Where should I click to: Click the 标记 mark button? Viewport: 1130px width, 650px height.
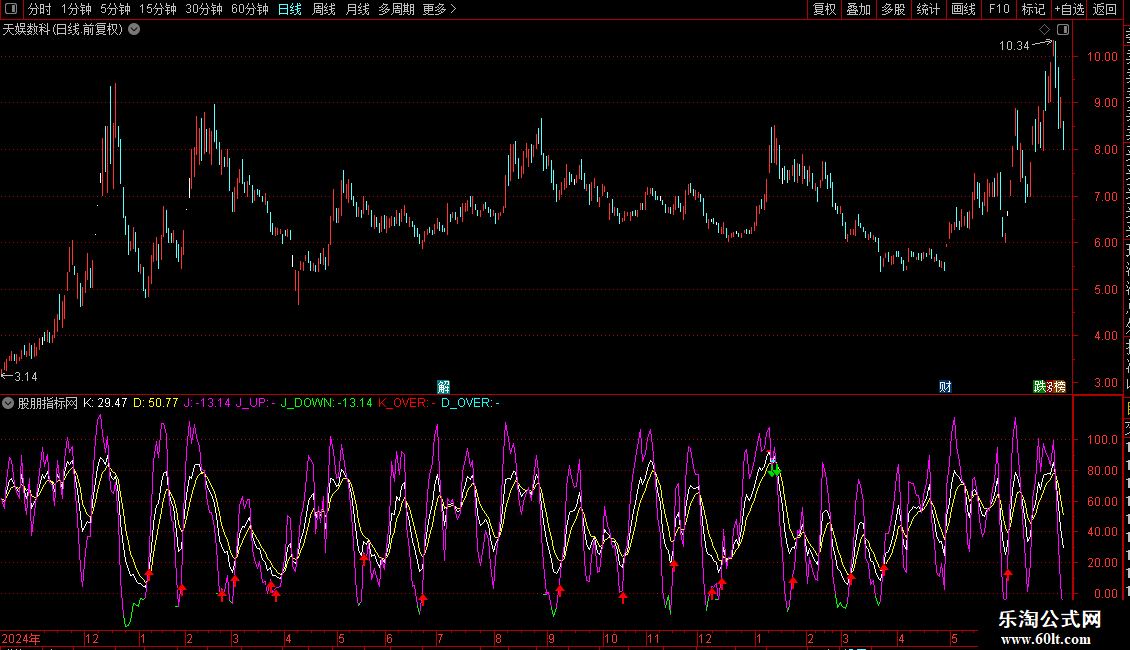[1033, 9]
